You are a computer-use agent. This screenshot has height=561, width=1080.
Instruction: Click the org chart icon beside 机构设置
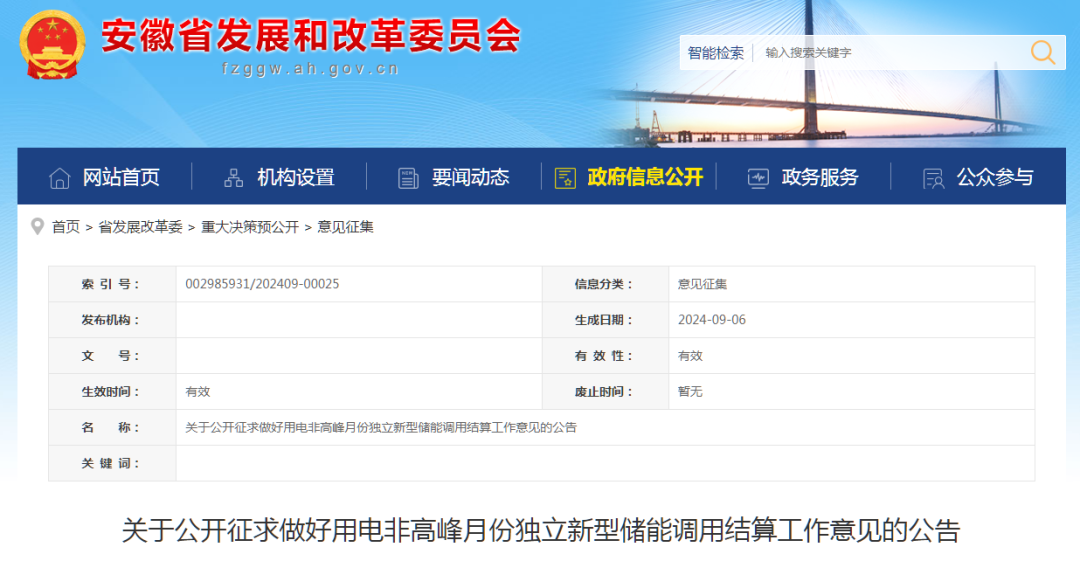pos(234,178)
